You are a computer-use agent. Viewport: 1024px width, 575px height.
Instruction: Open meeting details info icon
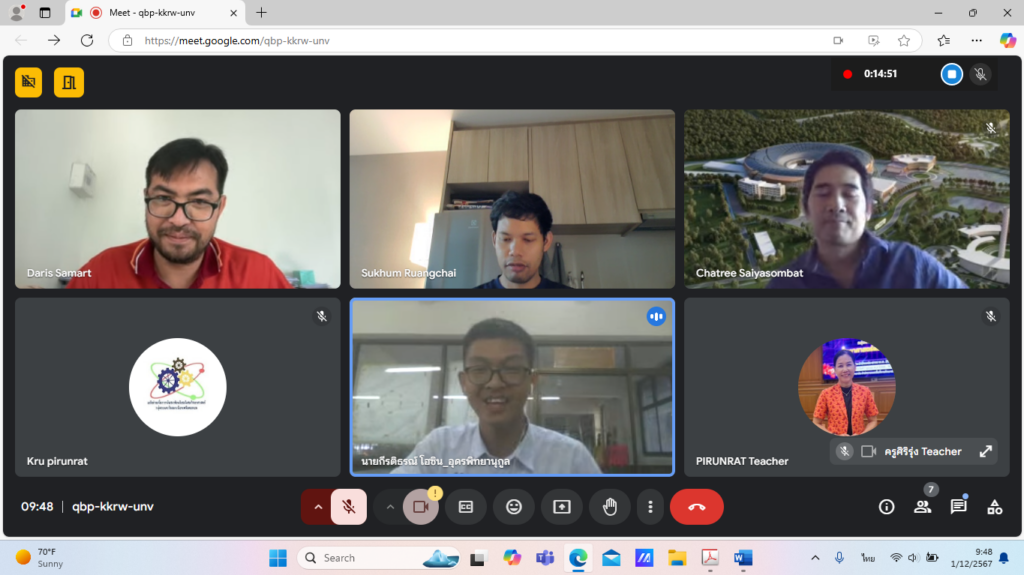886,506
